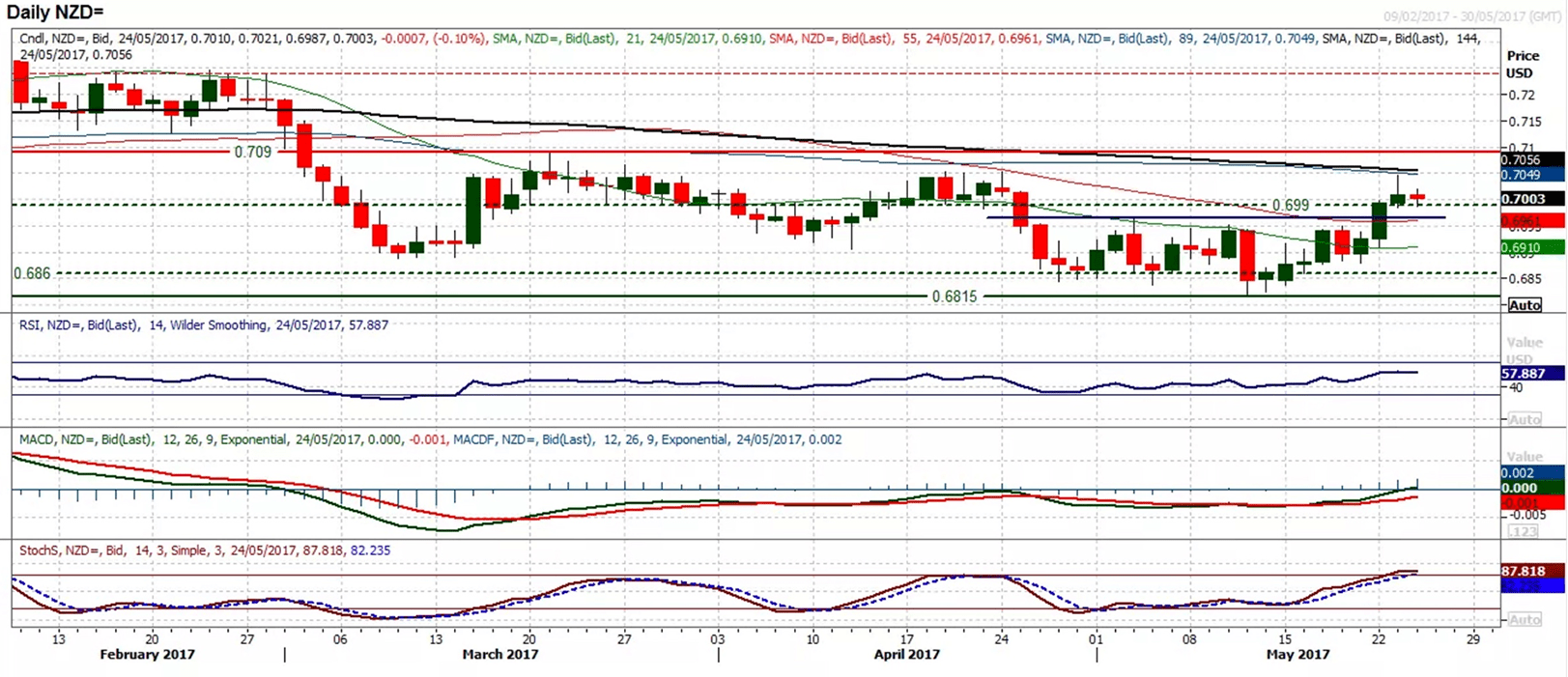The image size is (1568, 677).
Task: Select the 0.709 resistance level label
Action: click(253, 152)
